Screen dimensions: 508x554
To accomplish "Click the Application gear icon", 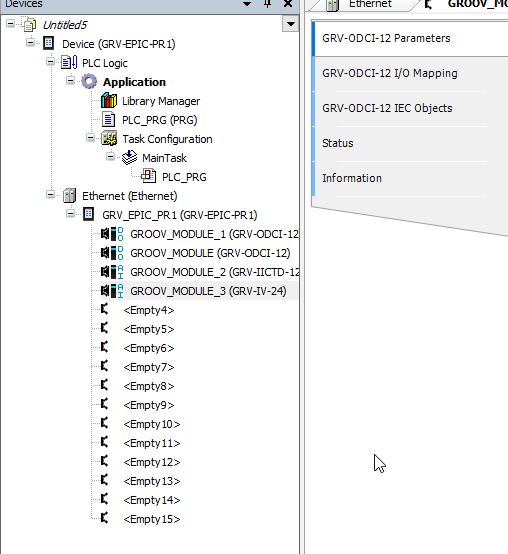I will pyautogui.click(x=89, y=82).
